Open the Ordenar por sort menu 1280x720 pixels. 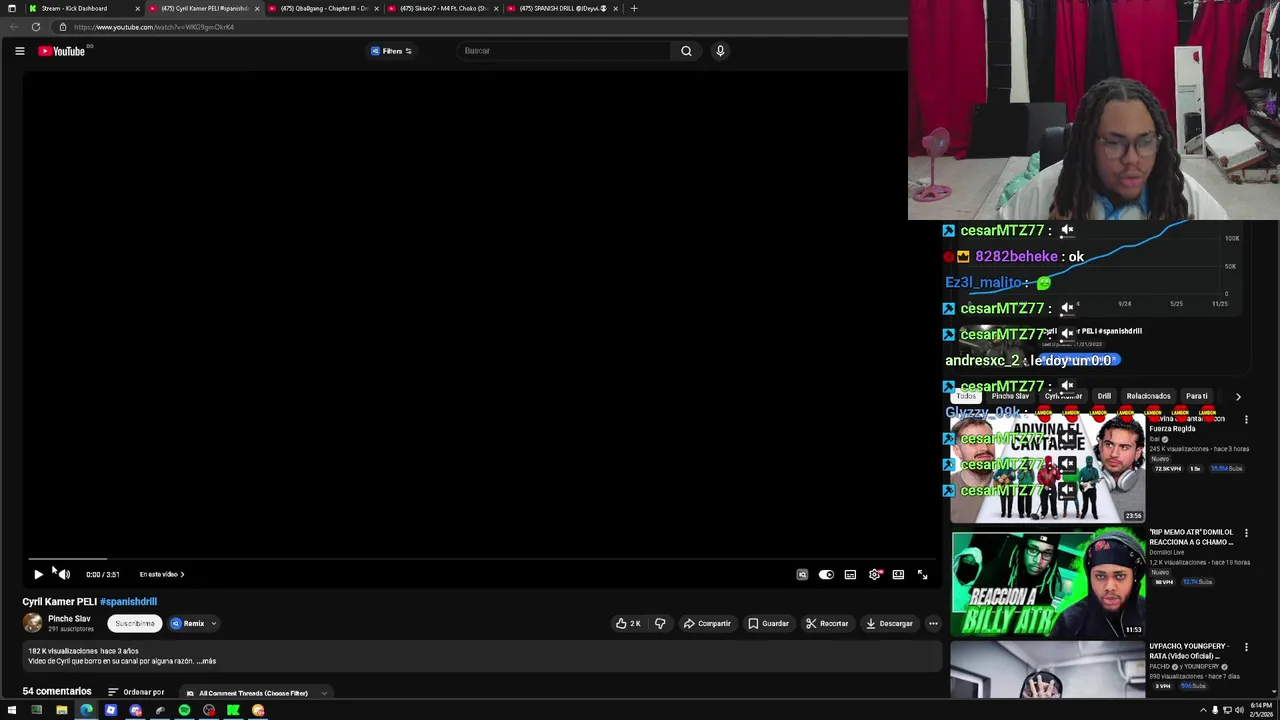click(x=136, y=692)
